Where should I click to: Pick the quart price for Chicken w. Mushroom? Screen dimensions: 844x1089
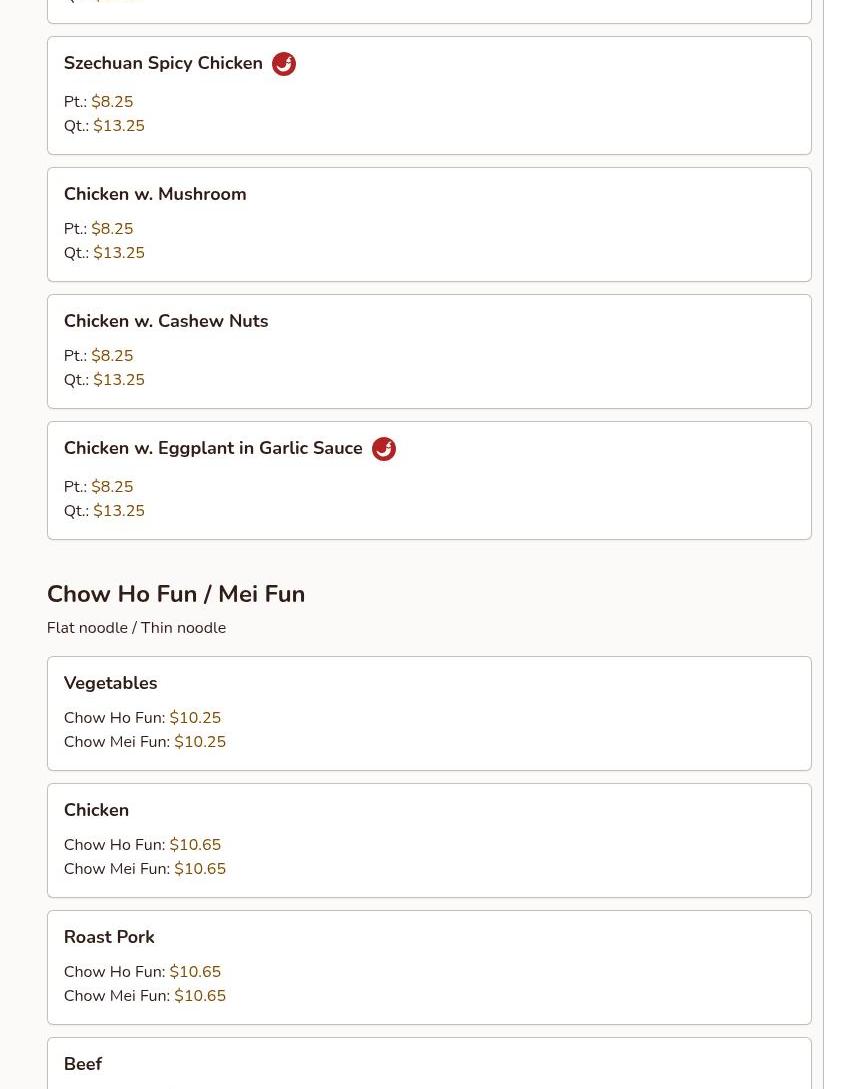tap(119, 253)
